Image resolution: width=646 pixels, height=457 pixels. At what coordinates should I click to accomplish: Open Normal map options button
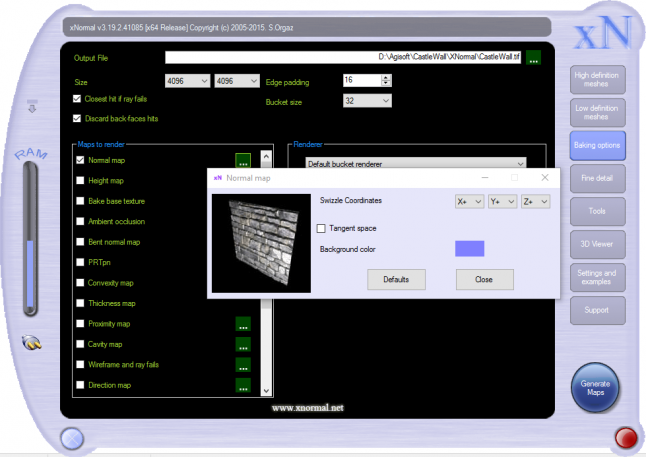(x=243, y=160)
